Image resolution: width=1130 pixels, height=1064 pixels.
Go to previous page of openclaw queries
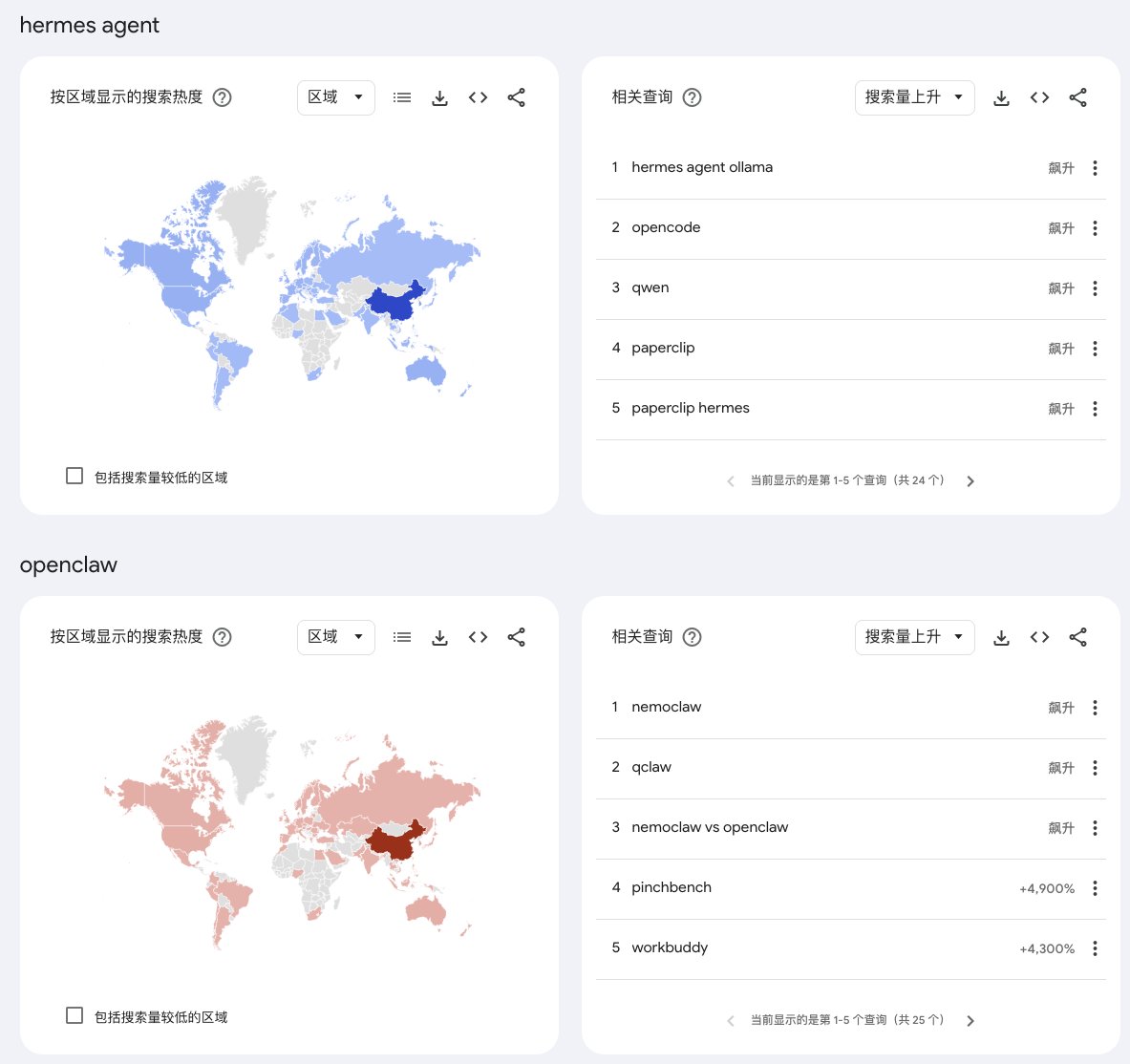[731, 1021]
